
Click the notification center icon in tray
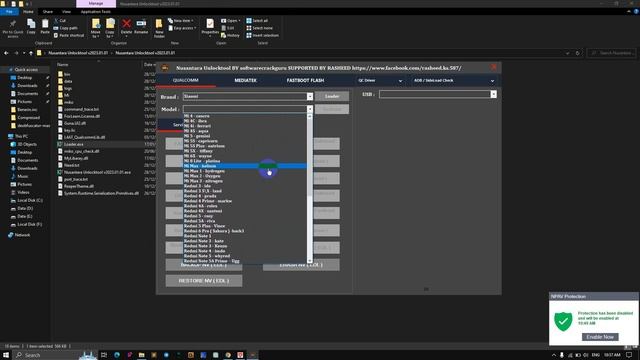coord(630,355)
